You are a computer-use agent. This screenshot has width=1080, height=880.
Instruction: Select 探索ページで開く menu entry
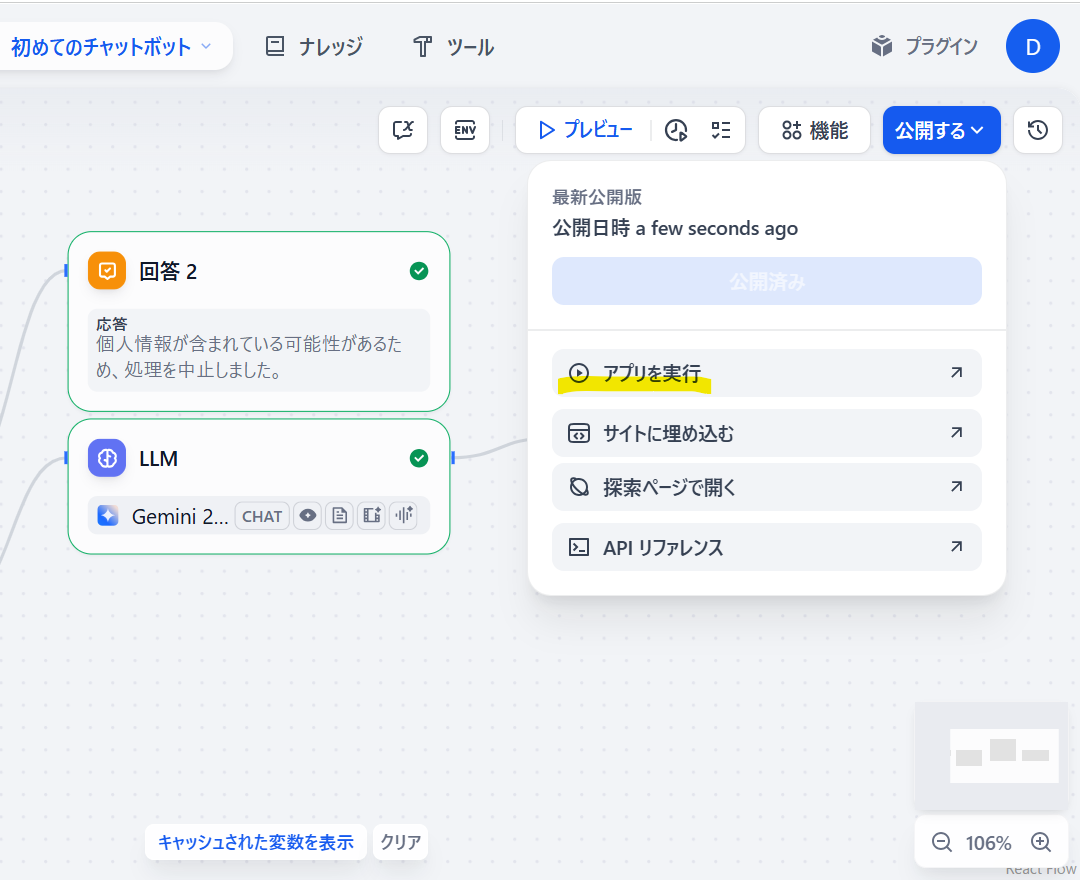[767, 487]
